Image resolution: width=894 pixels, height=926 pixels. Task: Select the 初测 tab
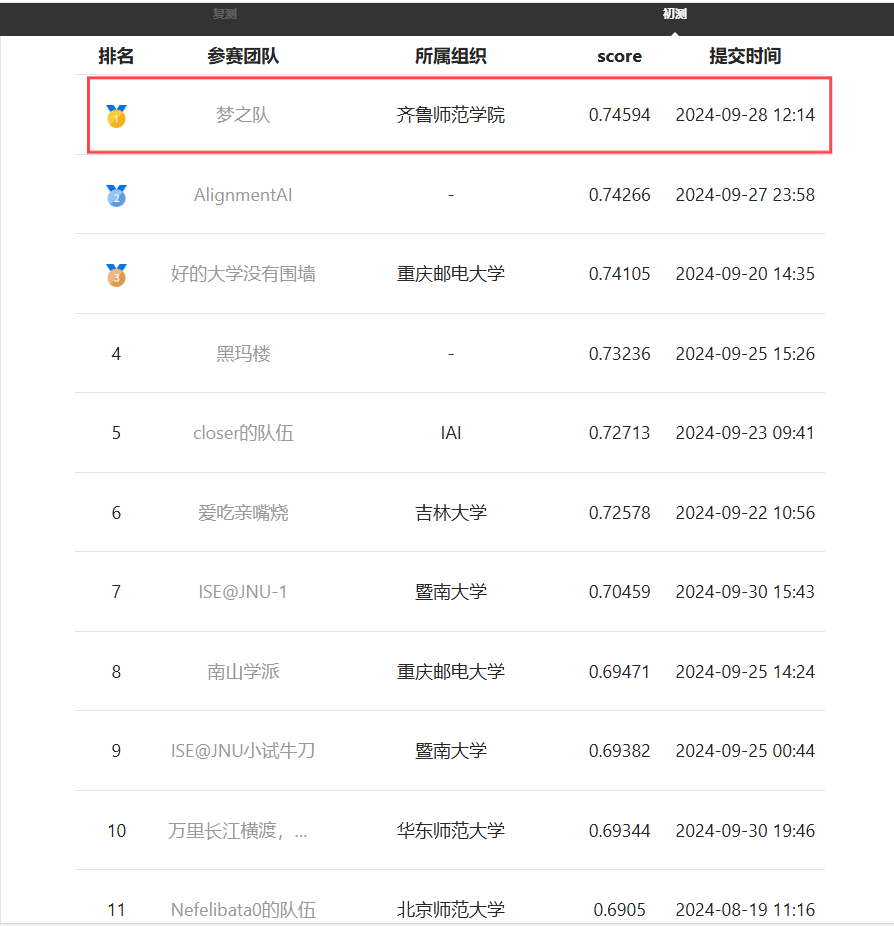coord(674,14)
